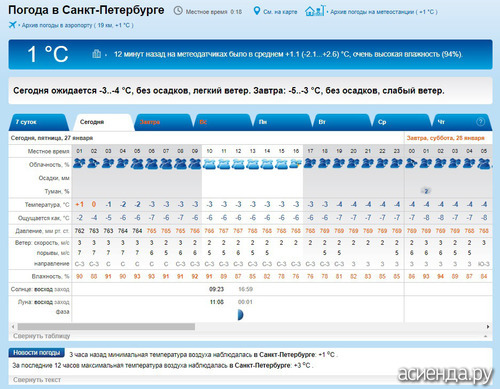The height and width of the screenshot is (389, 500).
Task: Click the 10:00 light cloud icon
Action: [209, 164]
